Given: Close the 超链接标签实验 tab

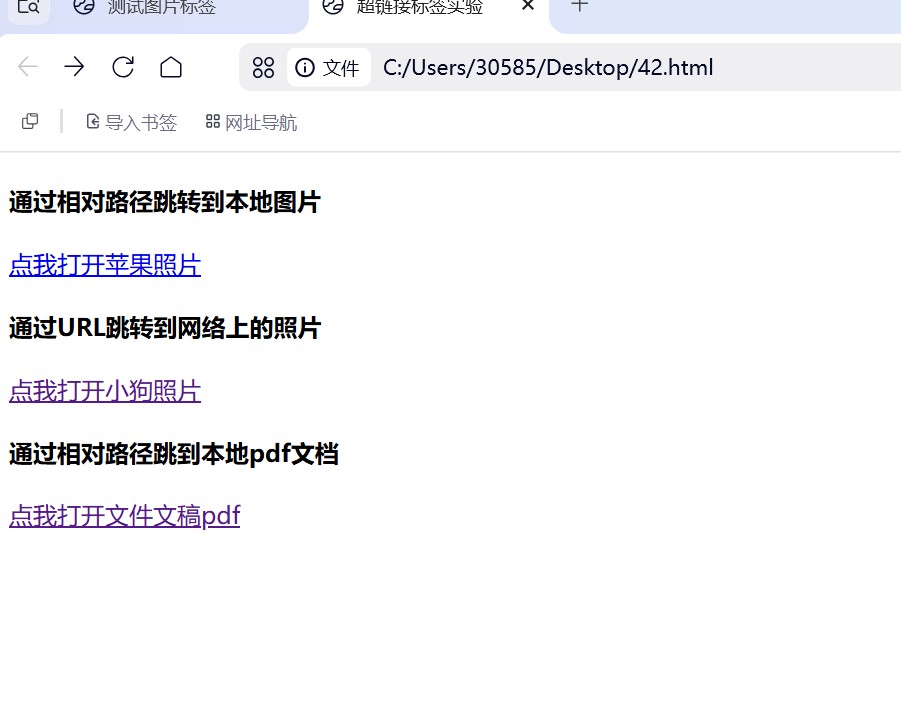Looking at the screenshot, I should [527, 6].
